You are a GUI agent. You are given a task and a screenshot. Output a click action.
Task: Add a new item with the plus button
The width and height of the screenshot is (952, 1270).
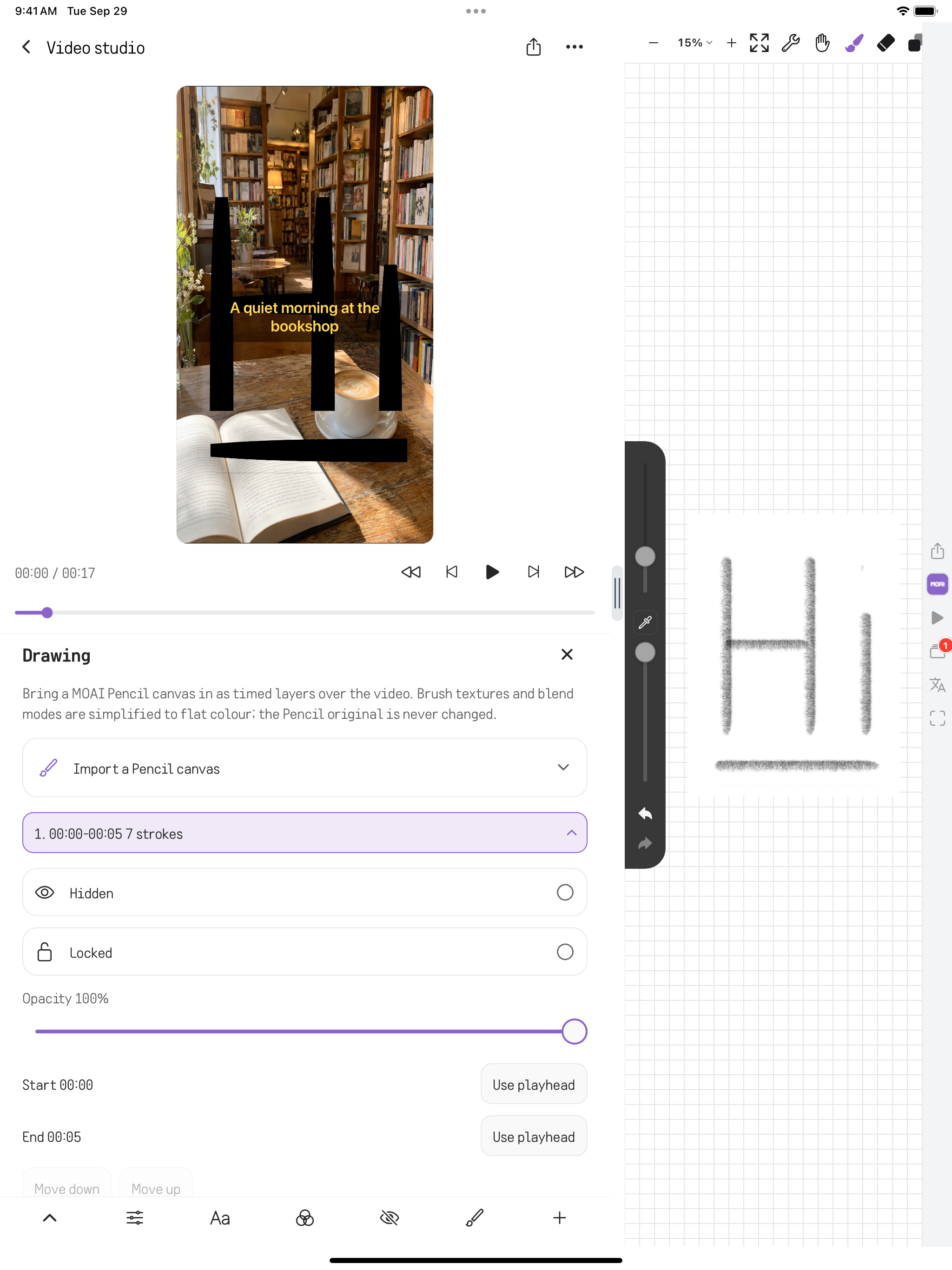[x=559, y=1218]
